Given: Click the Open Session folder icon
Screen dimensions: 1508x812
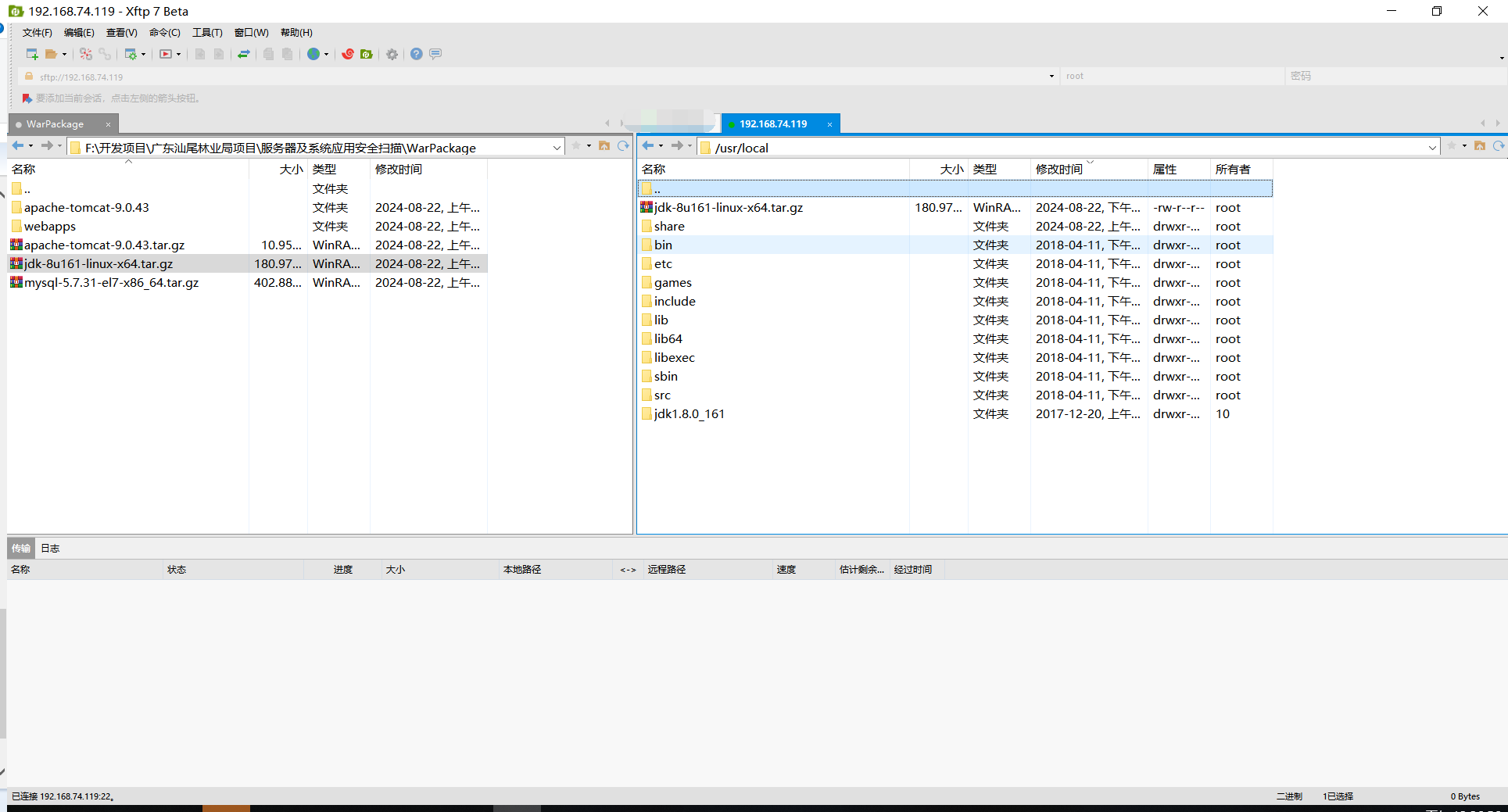Looking at the screenshot, I should [51, 54].
